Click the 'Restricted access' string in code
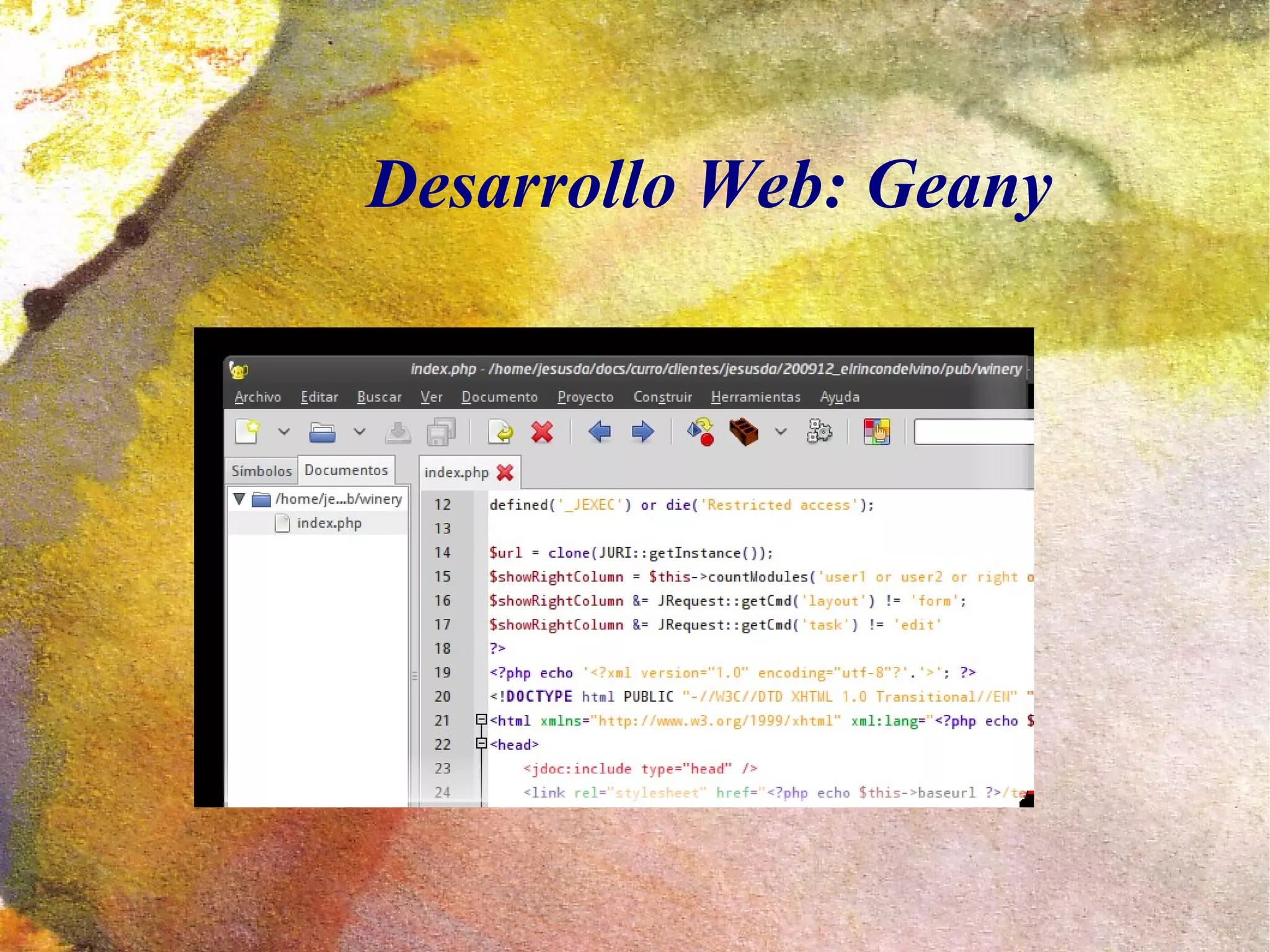Image resolution: width=1270 pixels, height=952 pixels. click(x=779, y=505)
